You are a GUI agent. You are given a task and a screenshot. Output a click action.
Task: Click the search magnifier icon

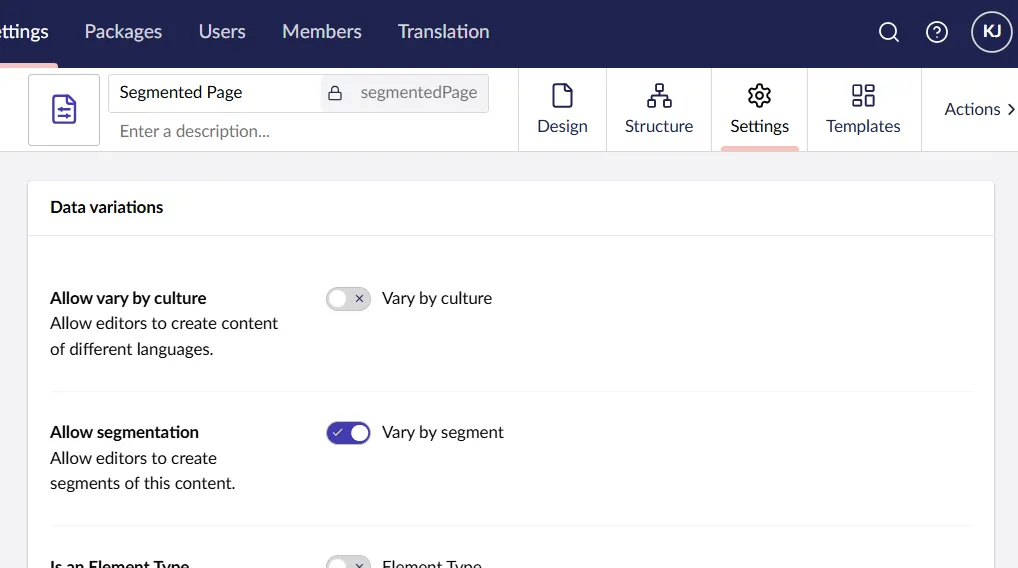[889, 32]
